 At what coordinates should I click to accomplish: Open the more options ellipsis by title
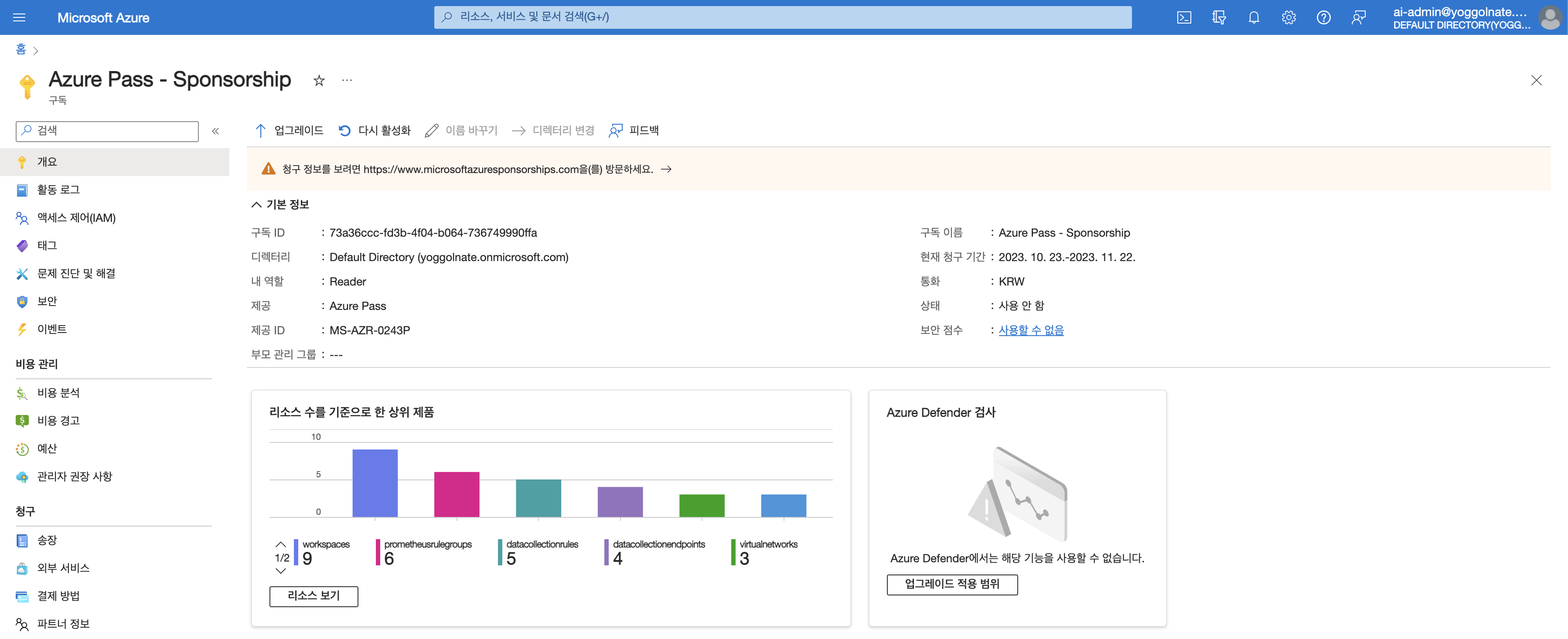(x=347, y=80)
